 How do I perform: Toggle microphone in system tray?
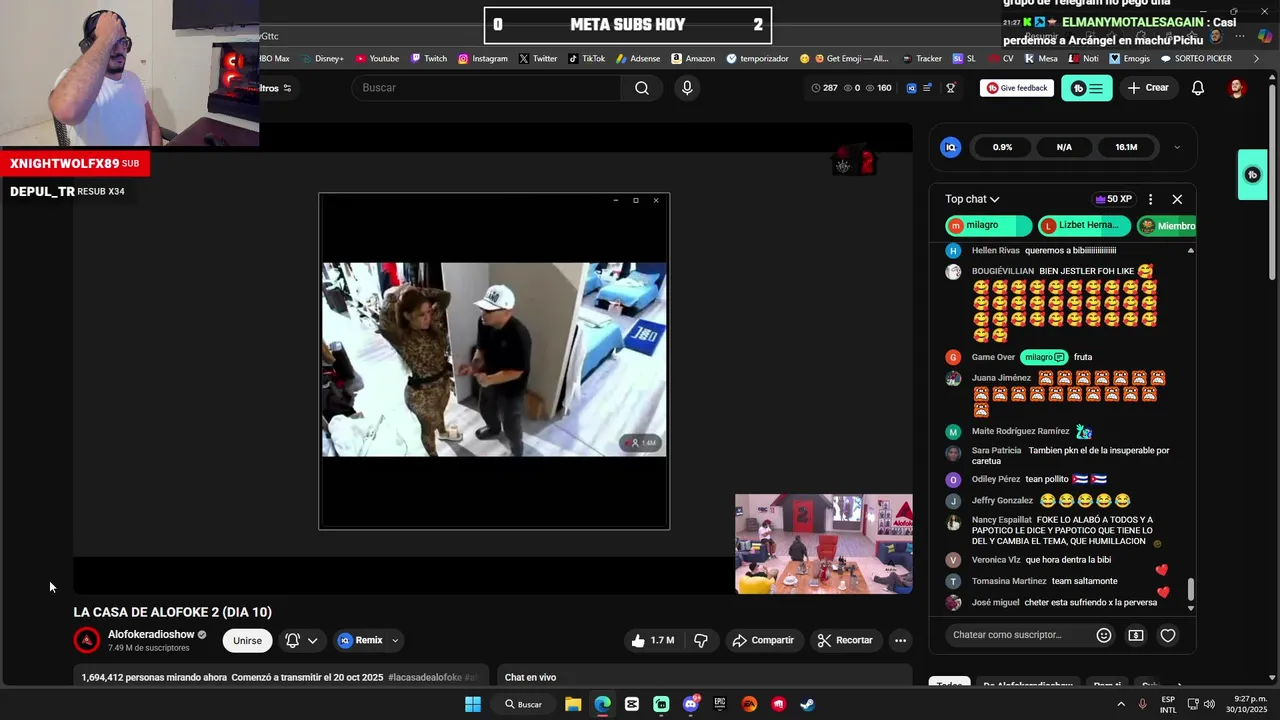click(1142, 704)
